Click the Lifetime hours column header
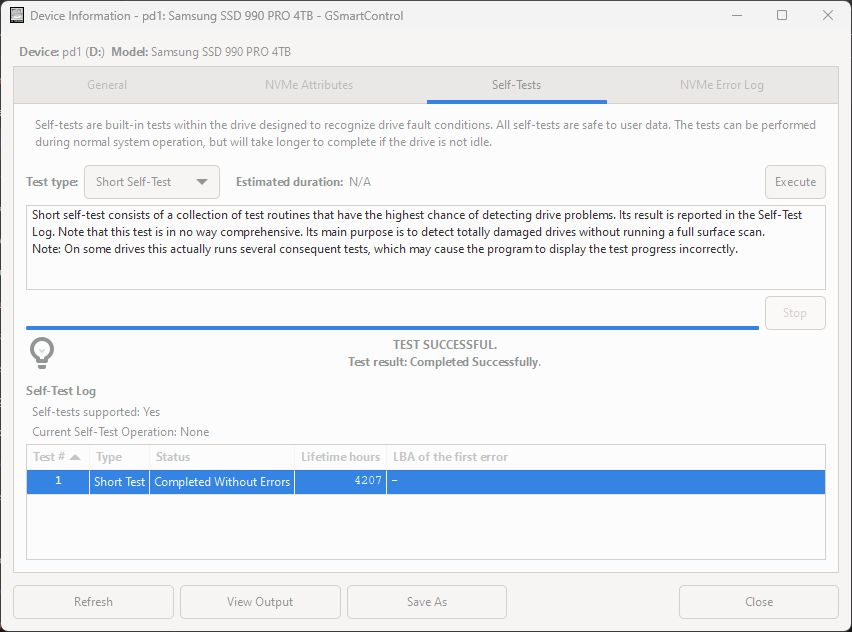 click(340, 456)
